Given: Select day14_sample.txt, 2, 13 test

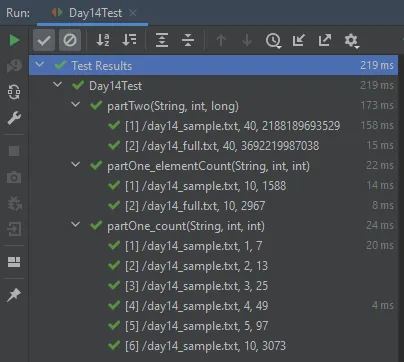Looking at the screenshot, I should 213,266.
